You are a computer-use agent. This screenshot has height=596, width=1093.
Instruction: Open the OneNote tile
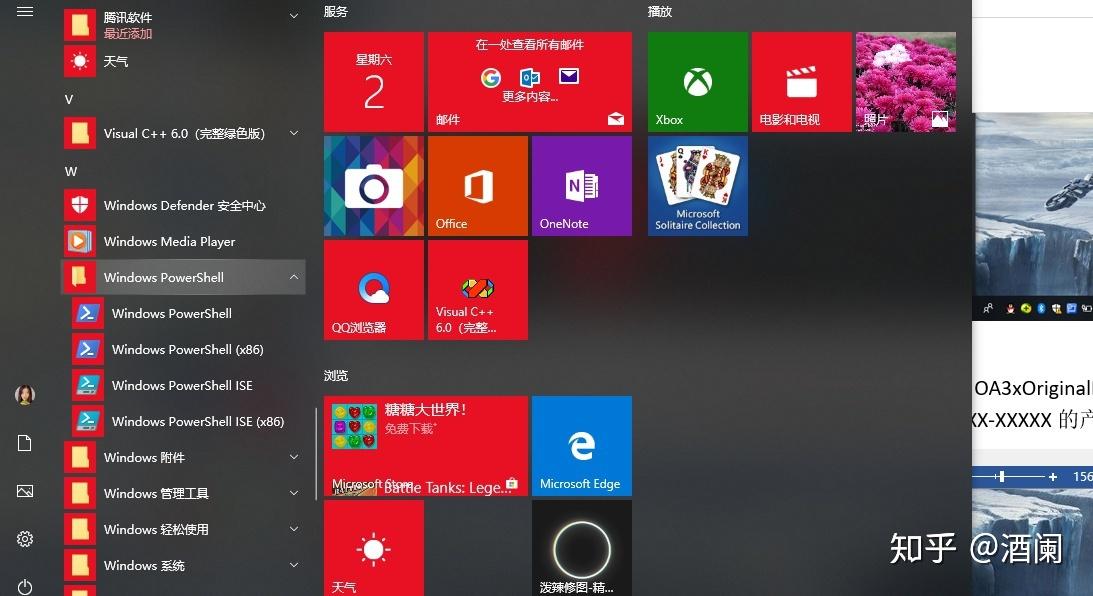coord(581,185)
